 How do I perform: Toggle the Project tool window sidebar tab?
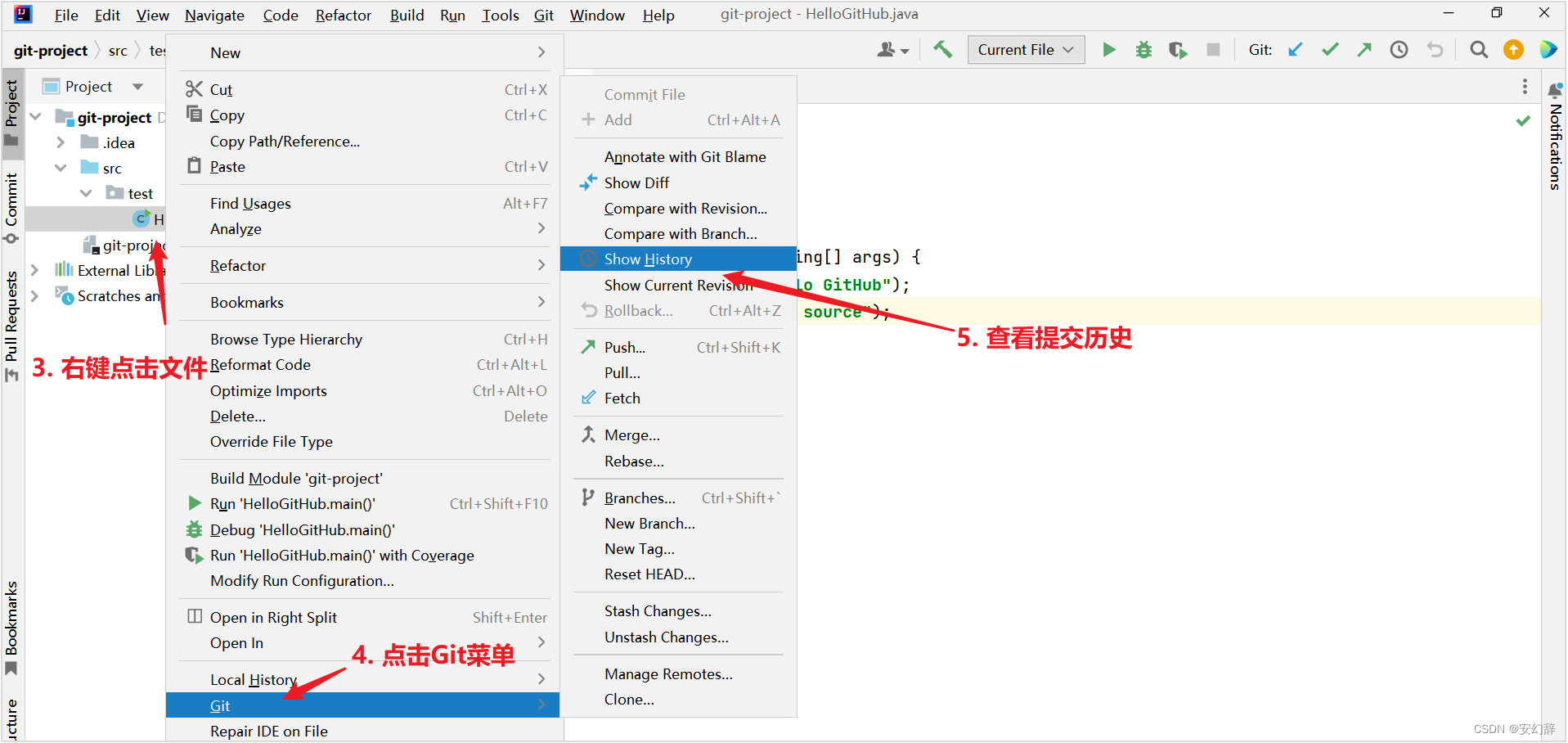click(11, 112)
